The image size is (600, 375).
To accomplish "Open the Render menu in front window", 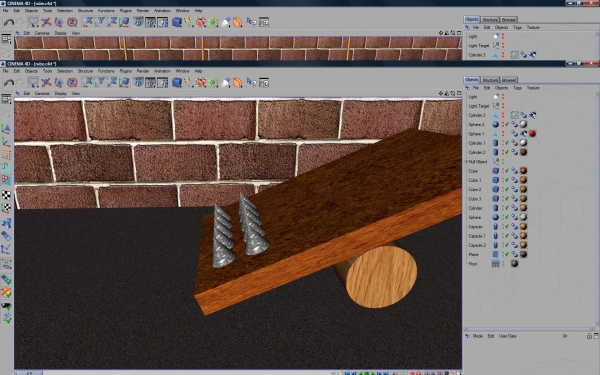I will [x=143, y=71].
